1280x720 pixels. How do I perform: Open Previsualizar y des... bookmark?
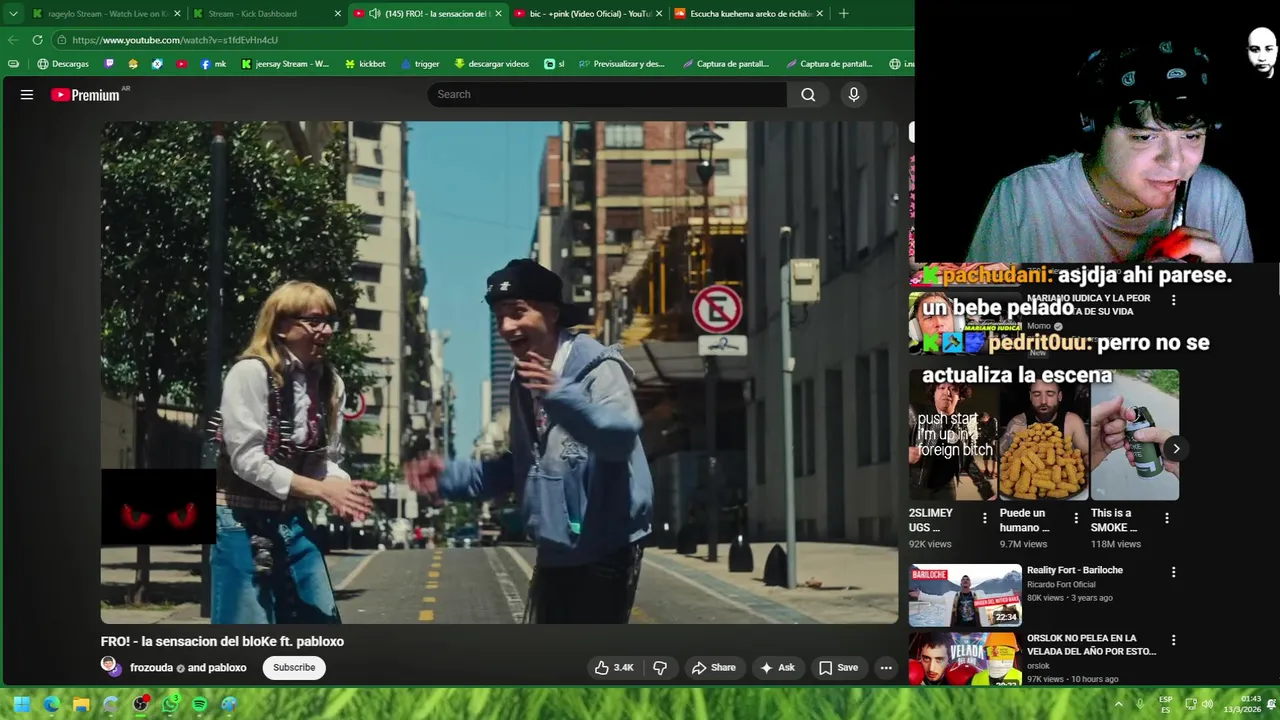pos(621,64)
